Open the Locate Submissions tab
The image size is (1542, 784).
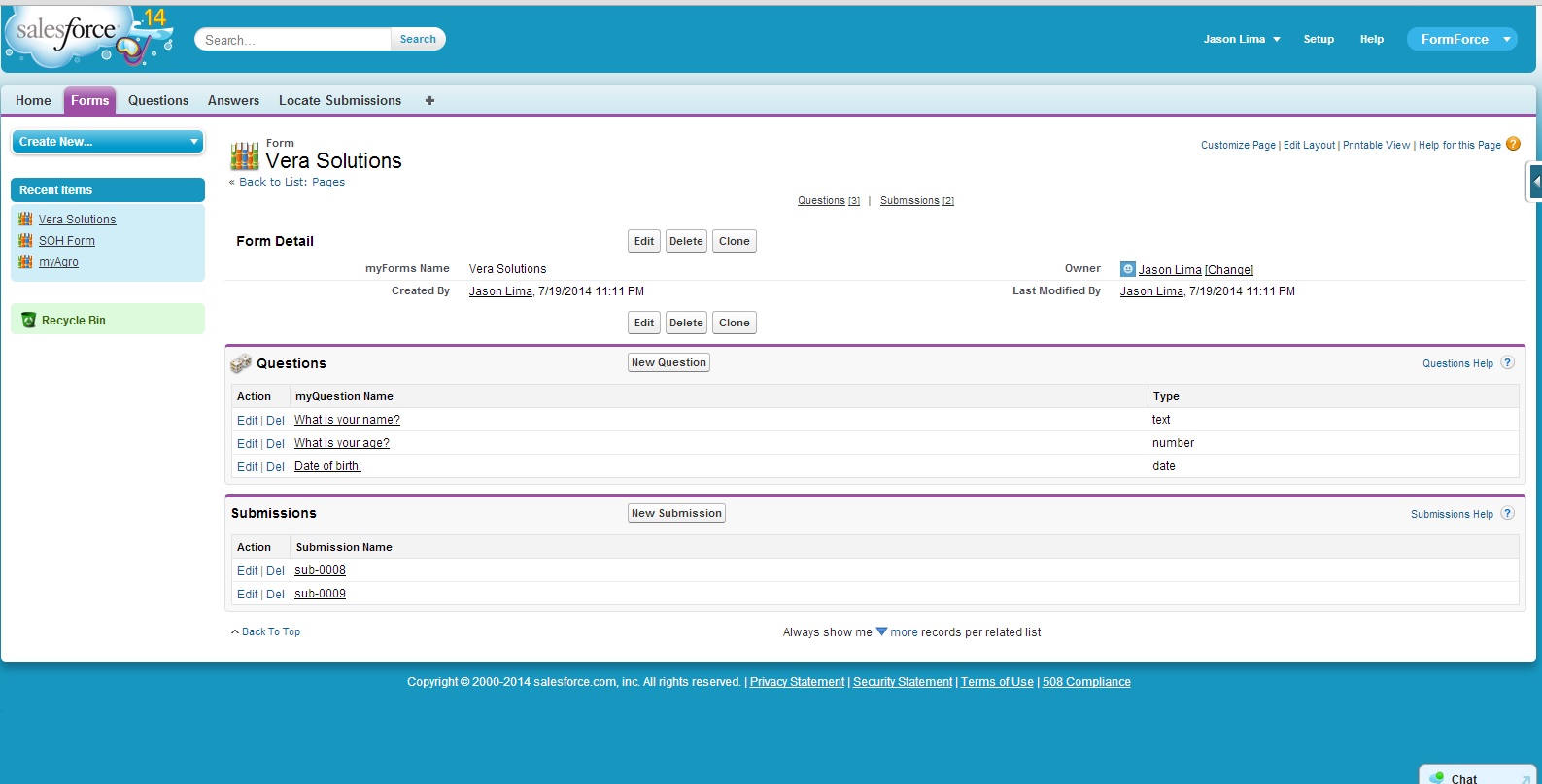[x=340, y=100]
